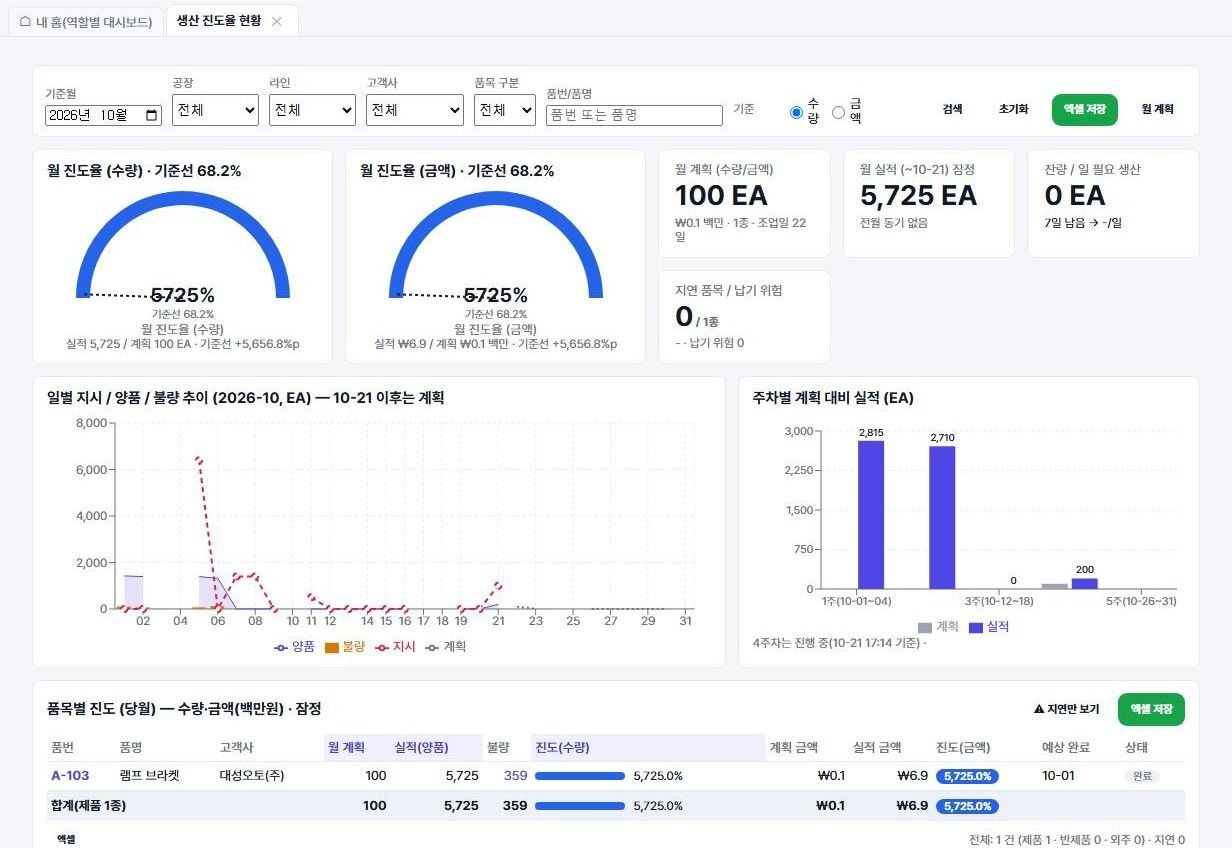Click the 월 계획 100 EA card

(x=744, y=204)
